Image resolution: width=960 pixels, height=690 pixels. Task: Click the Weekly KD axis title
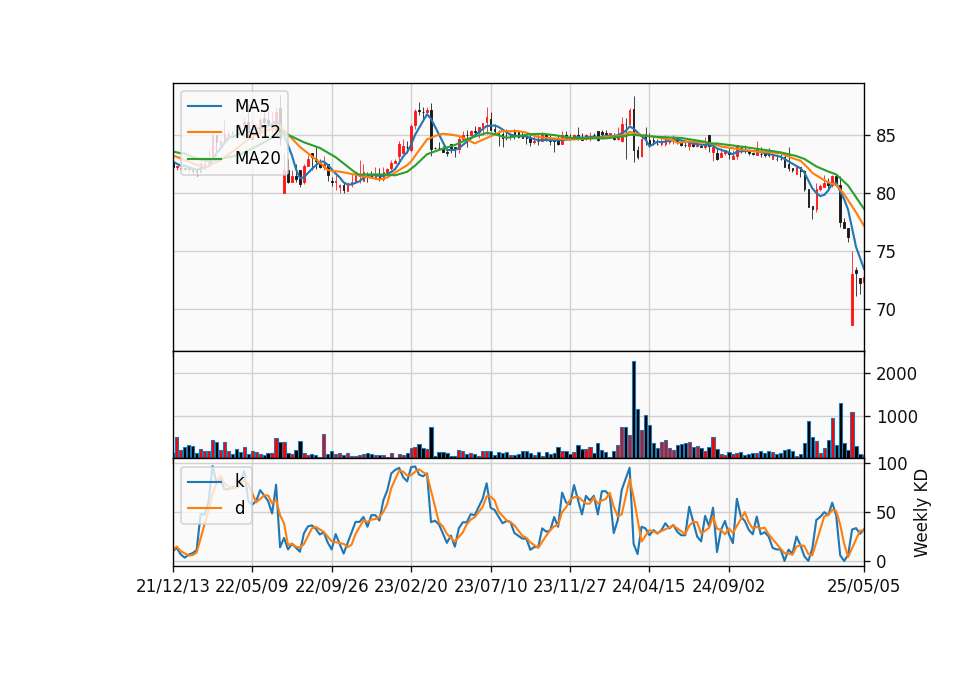tap(921, 514)
